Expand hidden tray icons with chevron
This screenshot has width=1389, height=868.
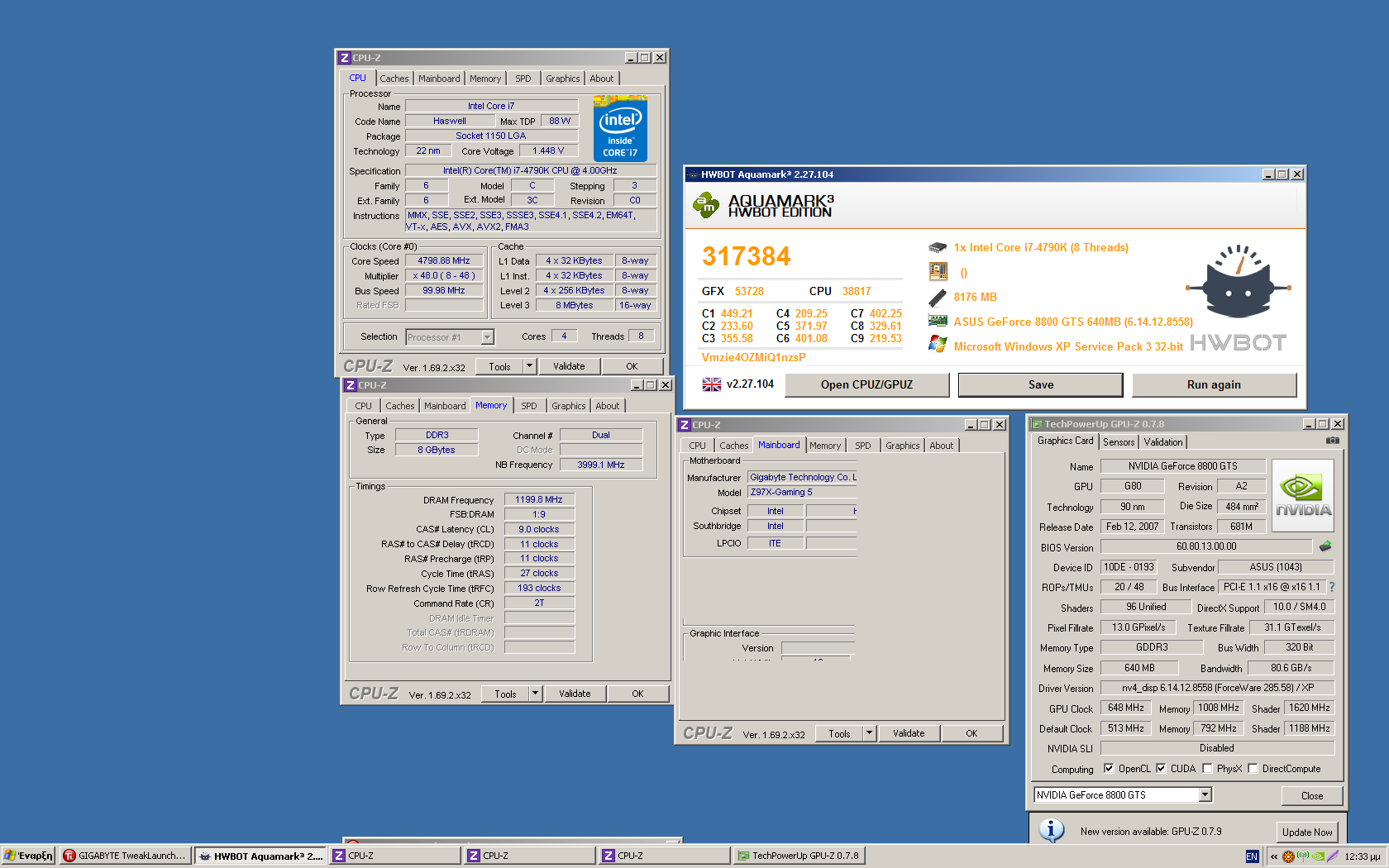point(1274,856)
